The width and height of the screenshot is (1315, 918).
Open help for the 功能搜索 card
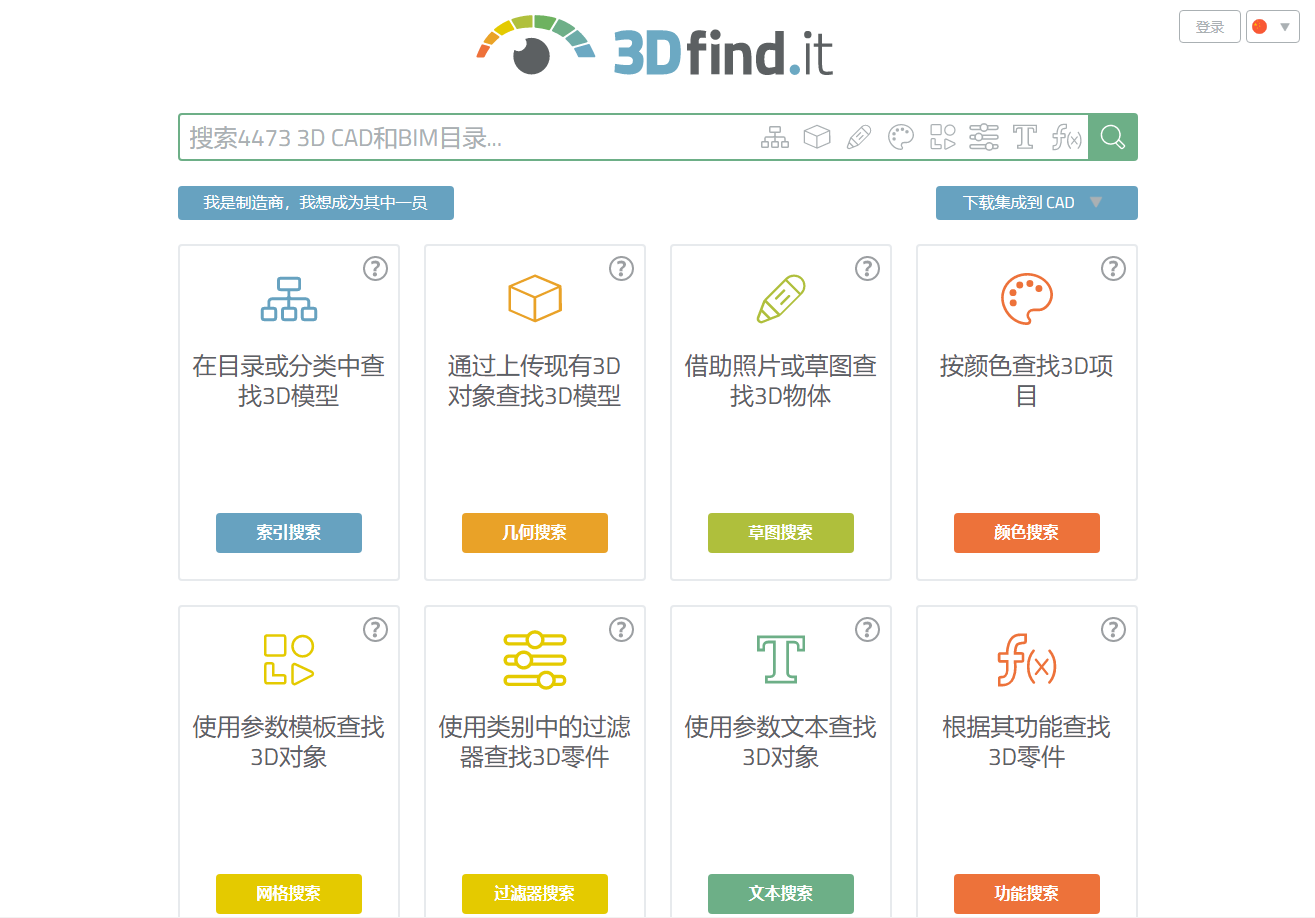pyautogui.click(x=1113, y=630)
